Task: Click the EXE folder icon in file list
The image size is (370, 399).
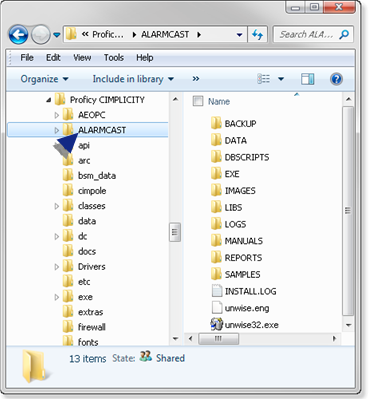Action: (216, 174)
